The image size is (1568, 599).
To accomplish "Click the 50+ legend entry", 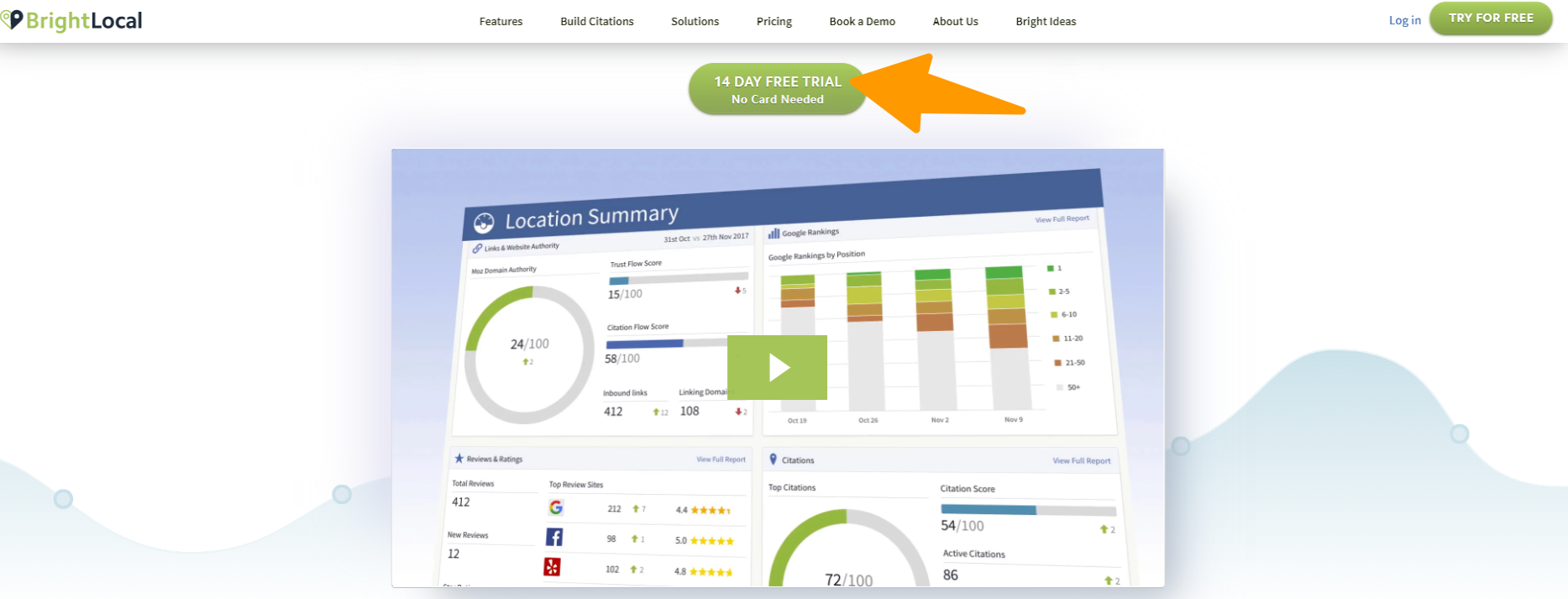I will [1068, 387].
